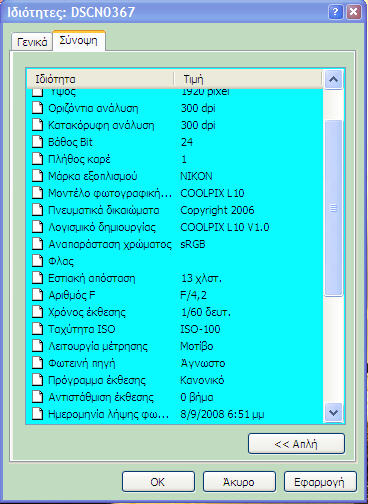Click the help question mark button

point(335,12)
